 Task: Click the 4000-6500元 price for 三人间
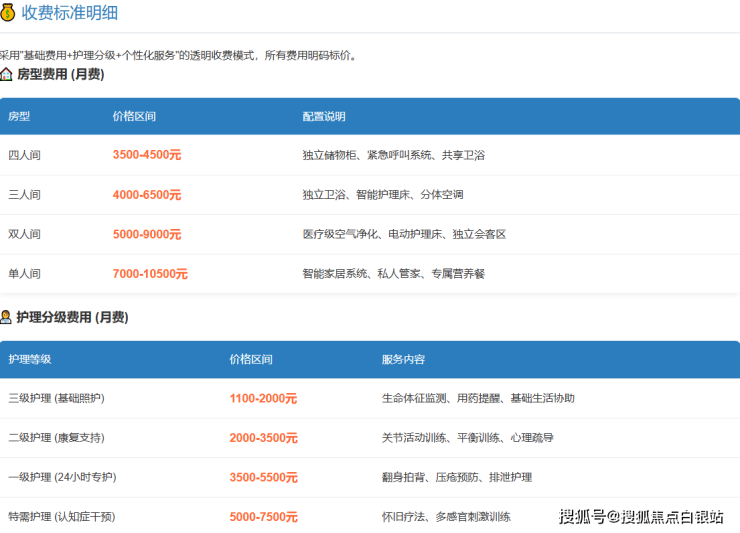pos(147,195)
